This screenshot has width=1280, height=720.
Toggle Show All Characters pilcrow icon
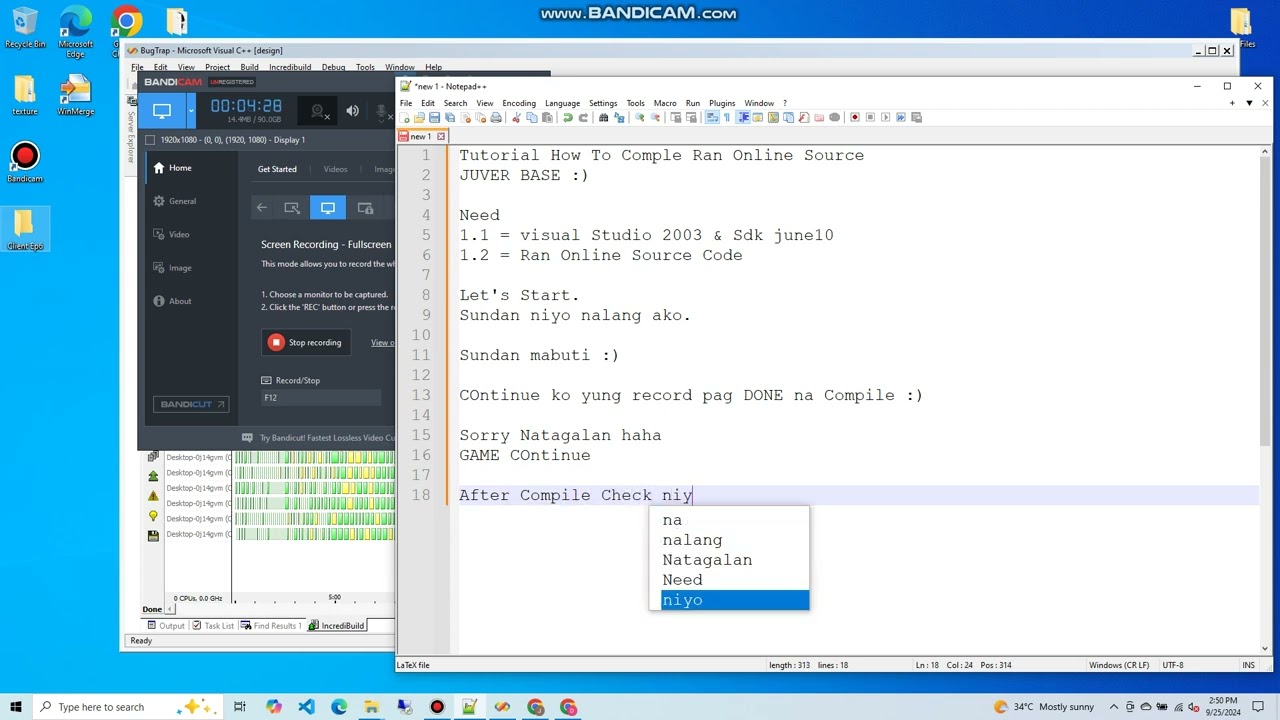pyautogui.click(x=727, y=117)
